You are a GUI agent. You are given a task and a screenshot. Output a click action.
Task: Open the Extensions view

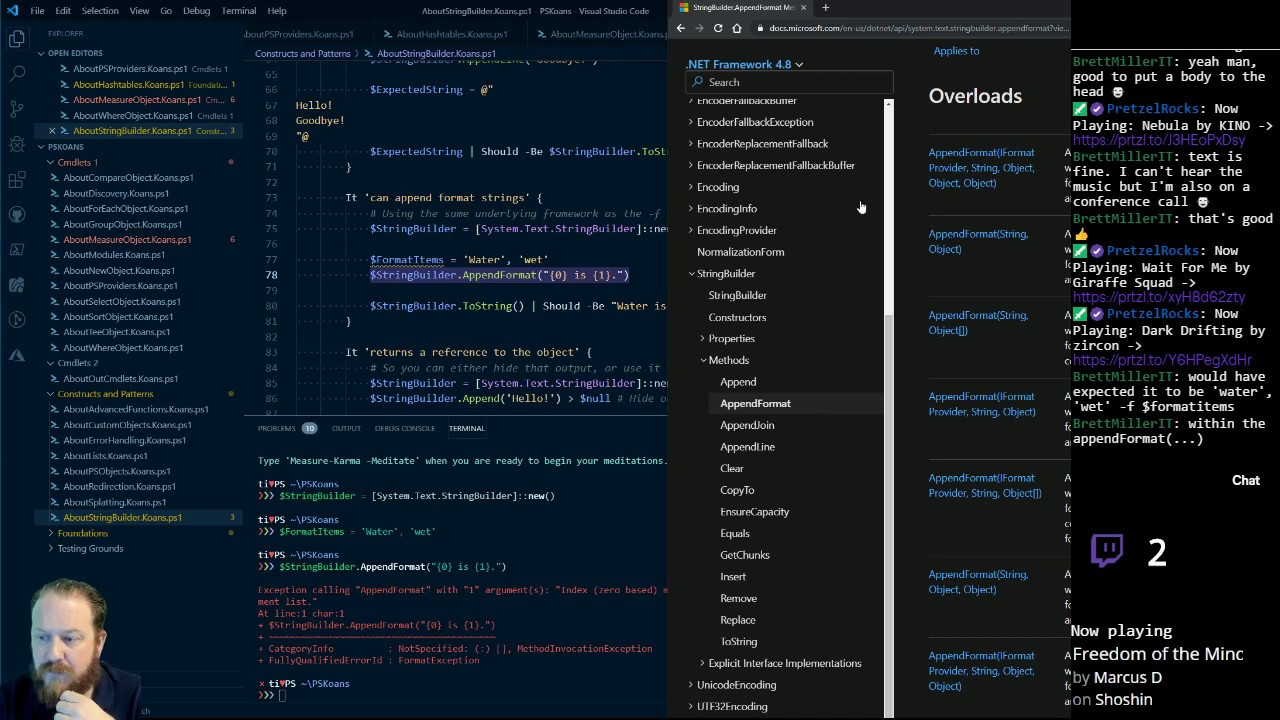(17, 180)
